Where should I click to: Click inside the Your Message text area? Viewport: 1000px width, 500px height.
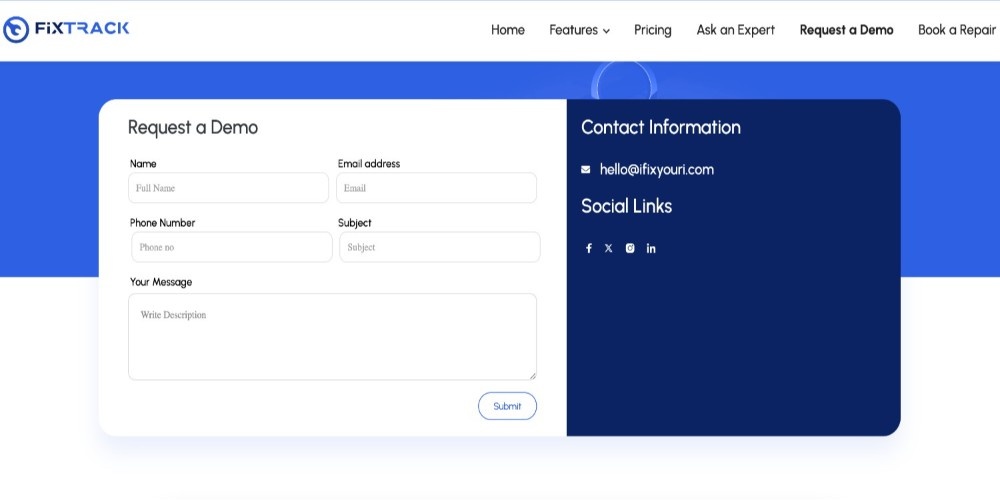coord(332,336)
